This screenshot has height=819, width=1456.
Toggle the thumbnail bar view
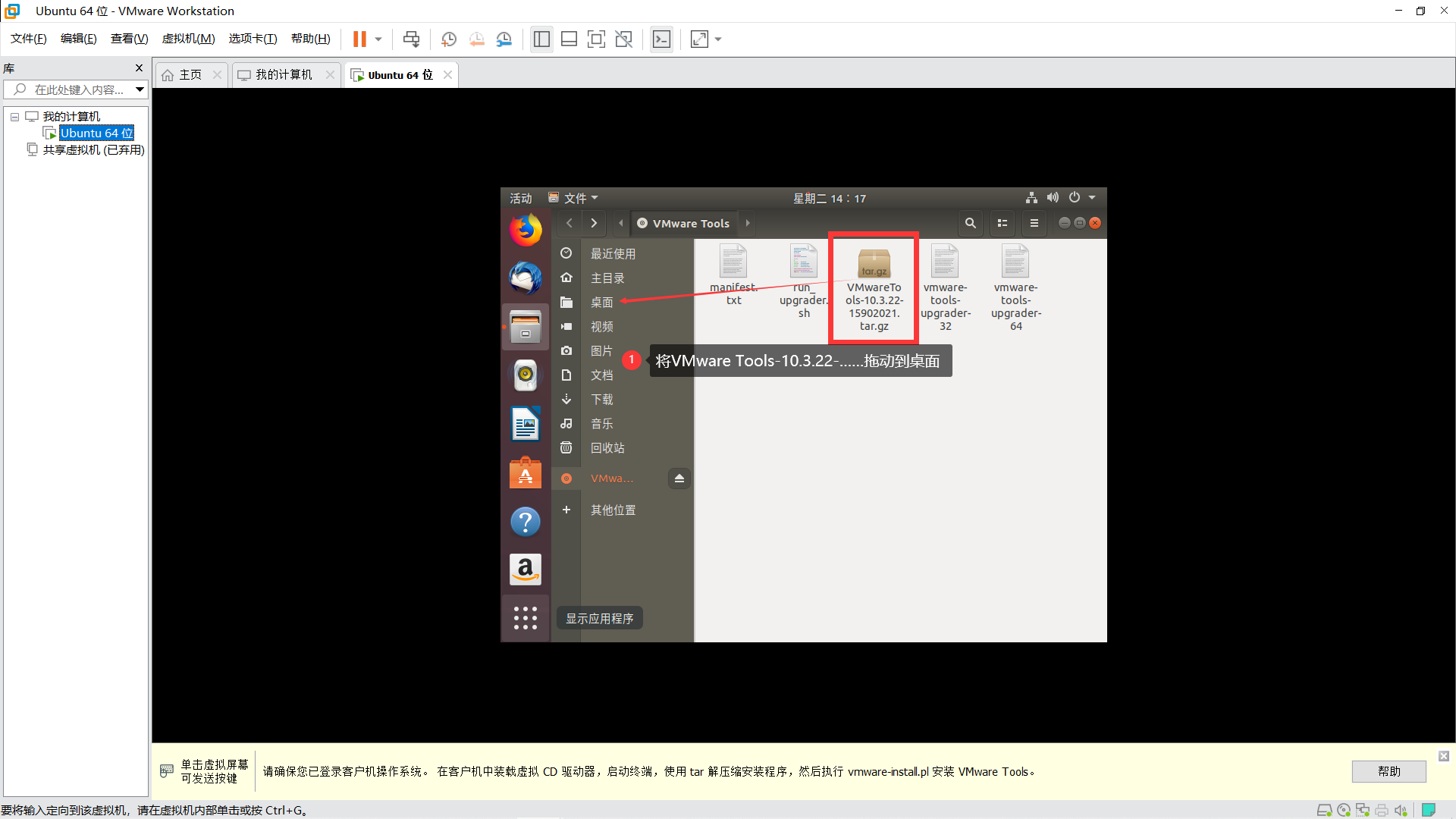pos(569,39)
